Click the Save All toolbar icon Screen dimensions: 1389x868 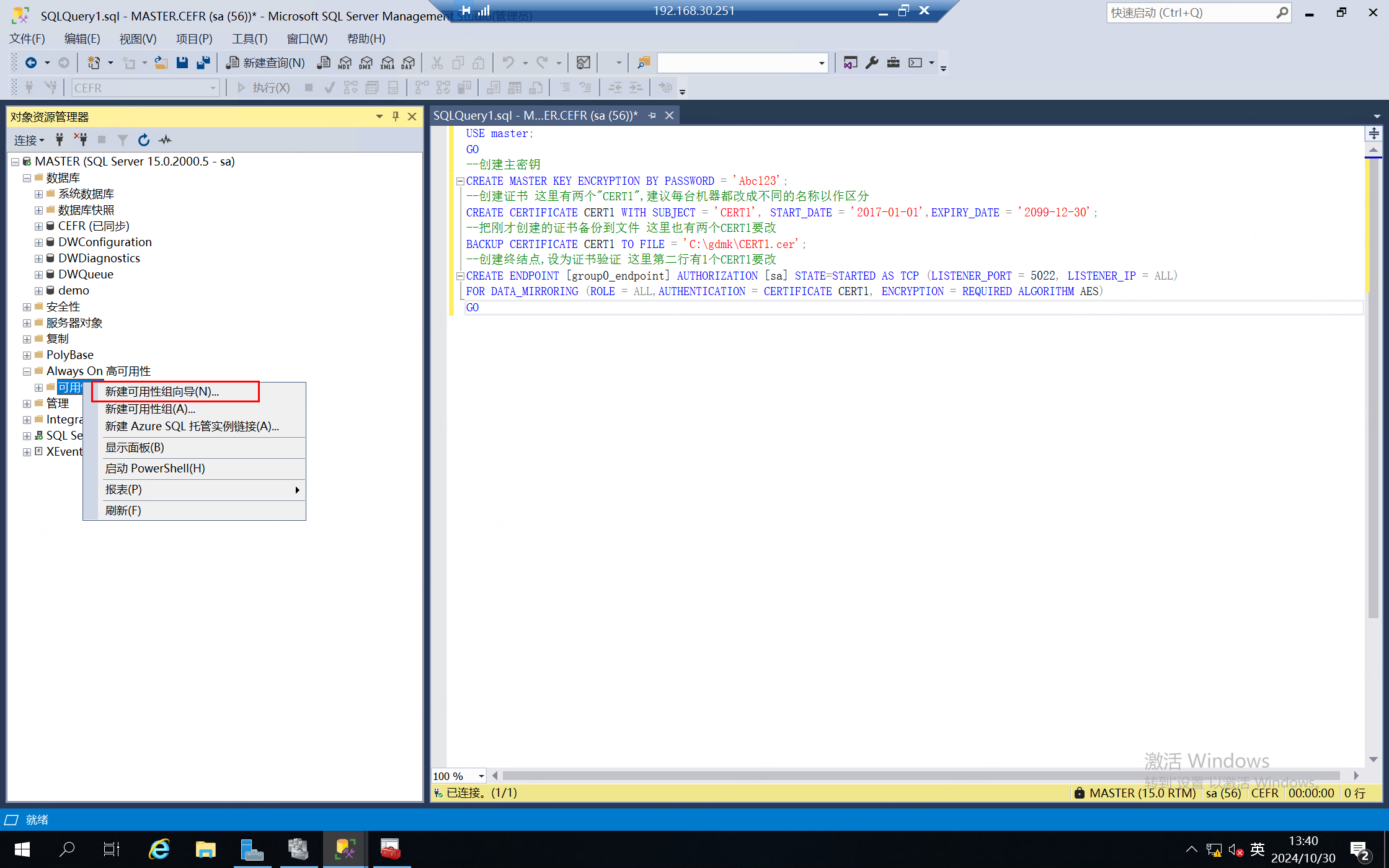(203, 63)
